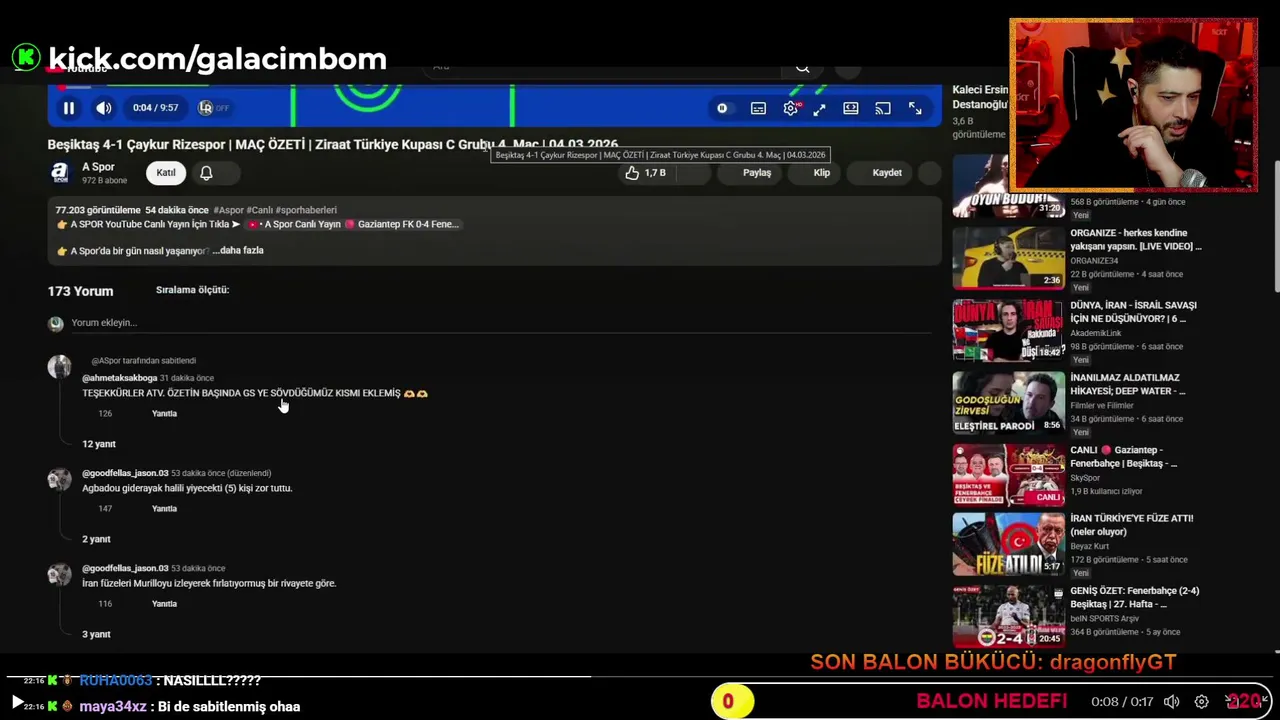Image resolution: width=1280 pixels, height=720 pixels.
Task: Click Yanıtla under the İran füzeleri comment
Action: (164, 604)
